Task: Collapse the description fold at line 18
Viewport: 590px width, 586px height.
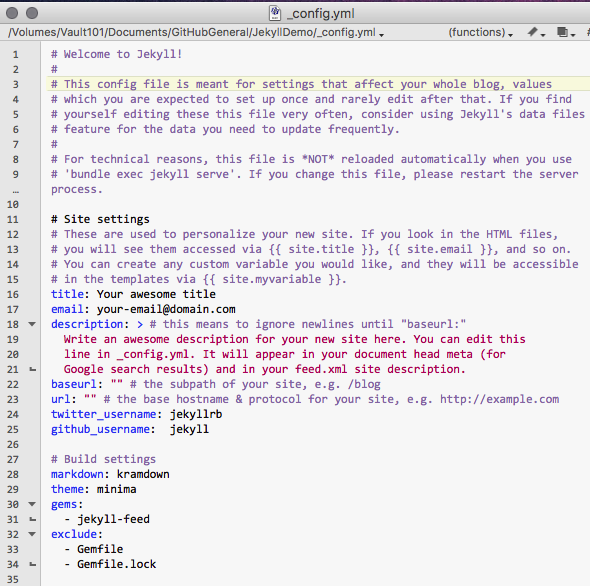Action: (32, 324)
